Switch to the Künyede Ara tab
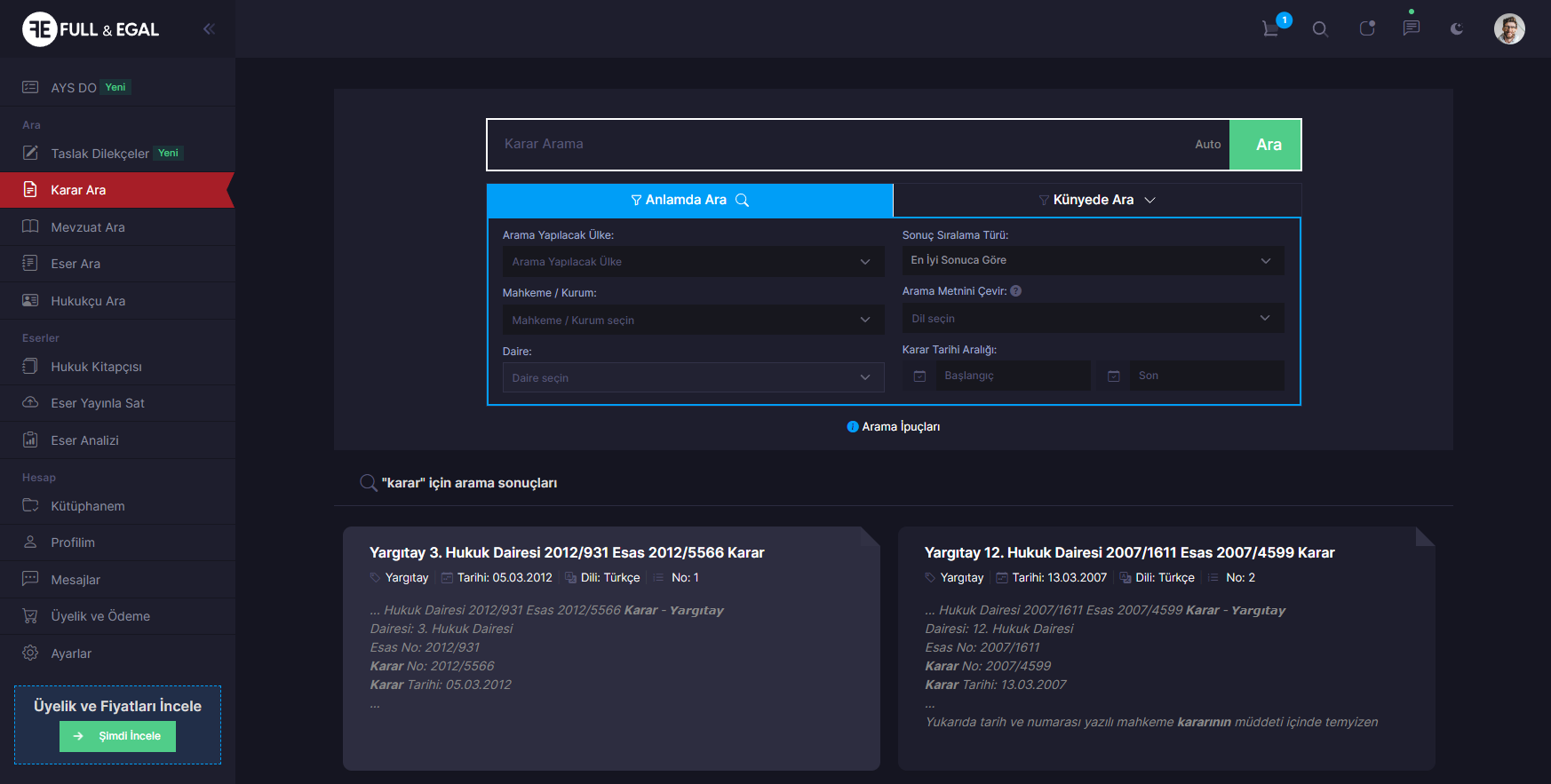The width and height of the screenshot is (1551, 784). (x=1096, y=201)
